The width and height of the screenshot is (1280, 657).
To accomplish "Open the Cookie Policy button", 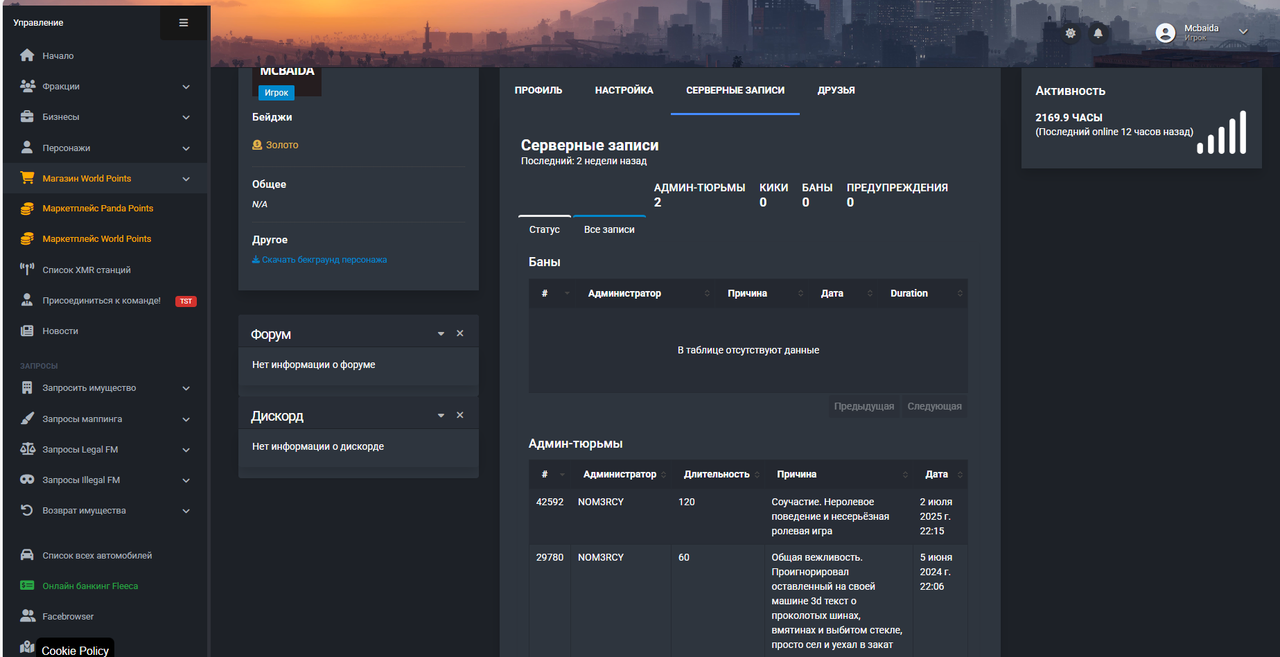I will tap(75, 649).
